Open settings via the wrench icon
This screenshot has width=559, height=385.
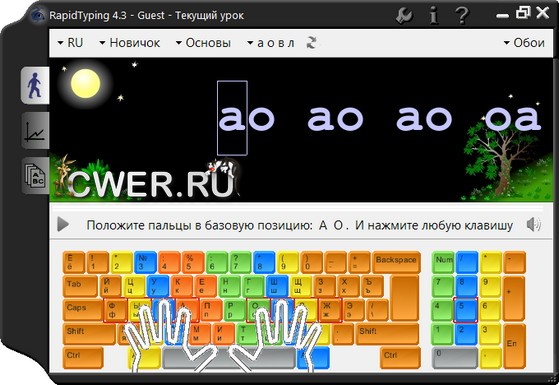(405, 16)
